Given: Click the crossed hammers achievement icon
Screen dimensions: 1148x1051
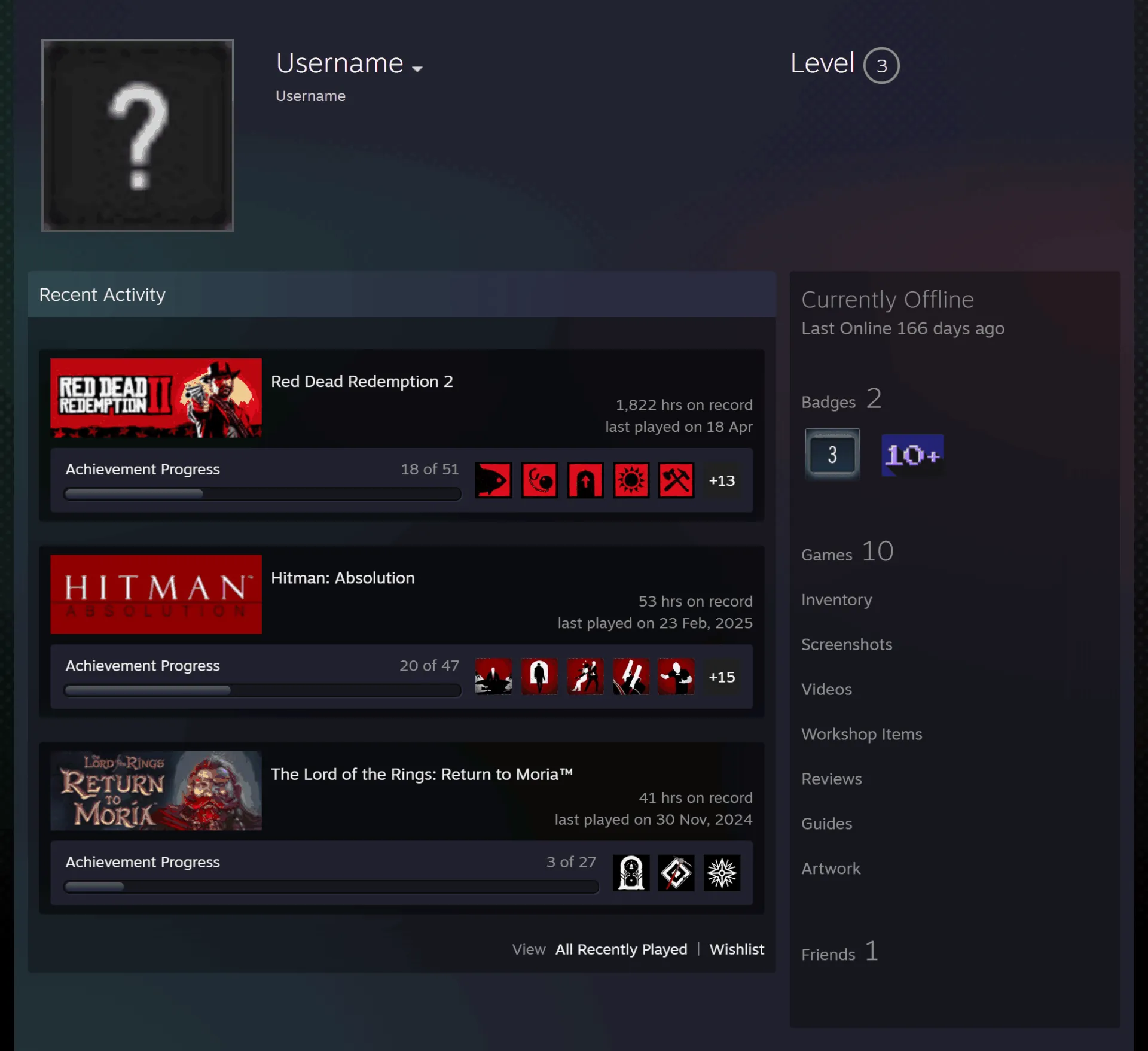Looking at the screenshot, I should (676, 480).
